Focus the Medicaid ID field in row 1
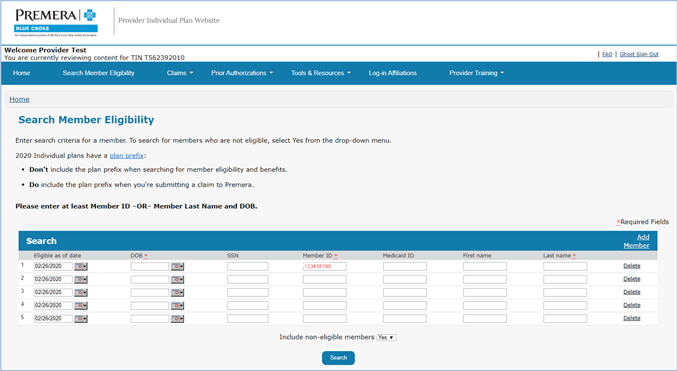 point(405,266)
